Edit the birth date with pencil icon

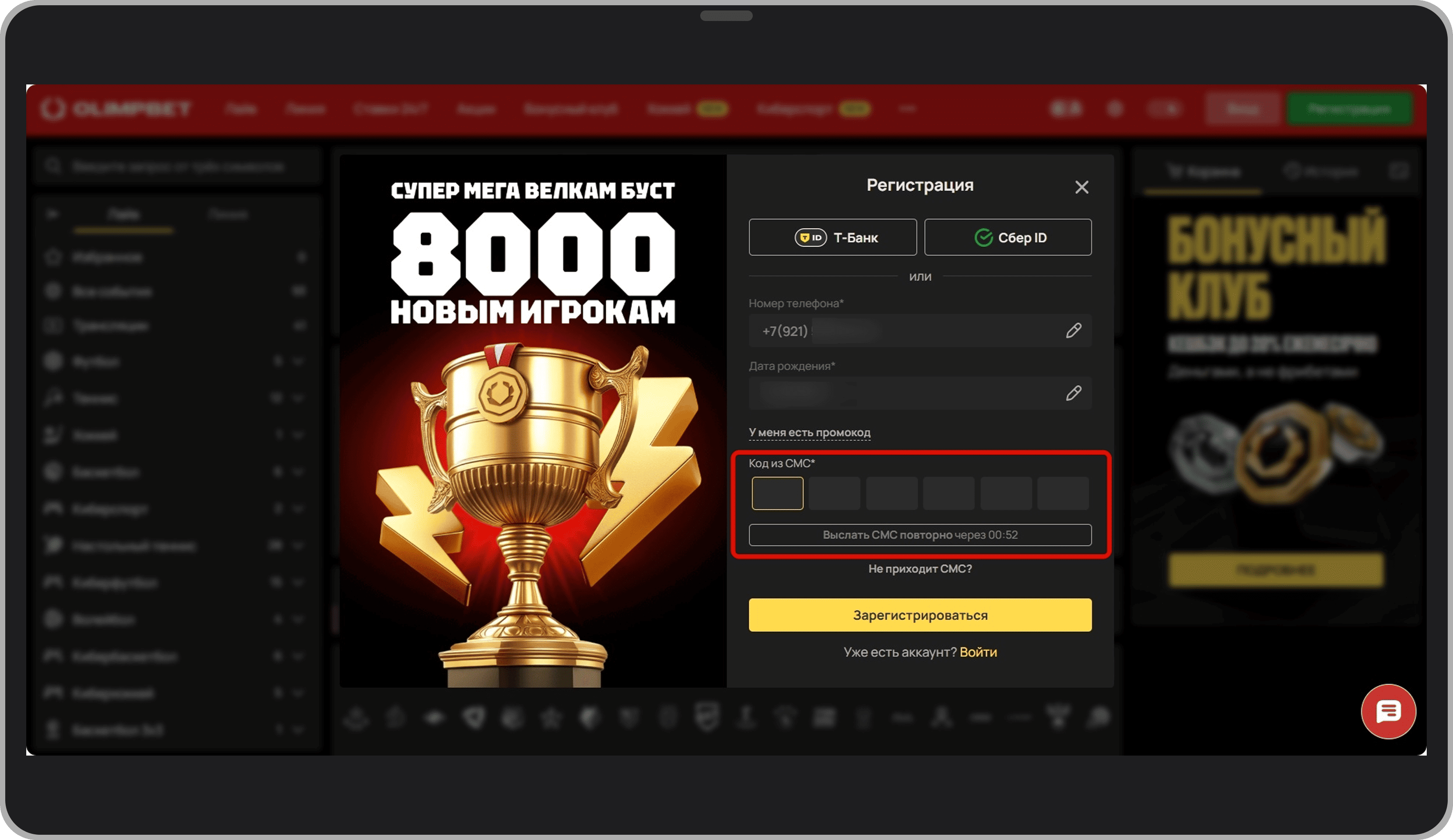click(x=1073, y=393)
